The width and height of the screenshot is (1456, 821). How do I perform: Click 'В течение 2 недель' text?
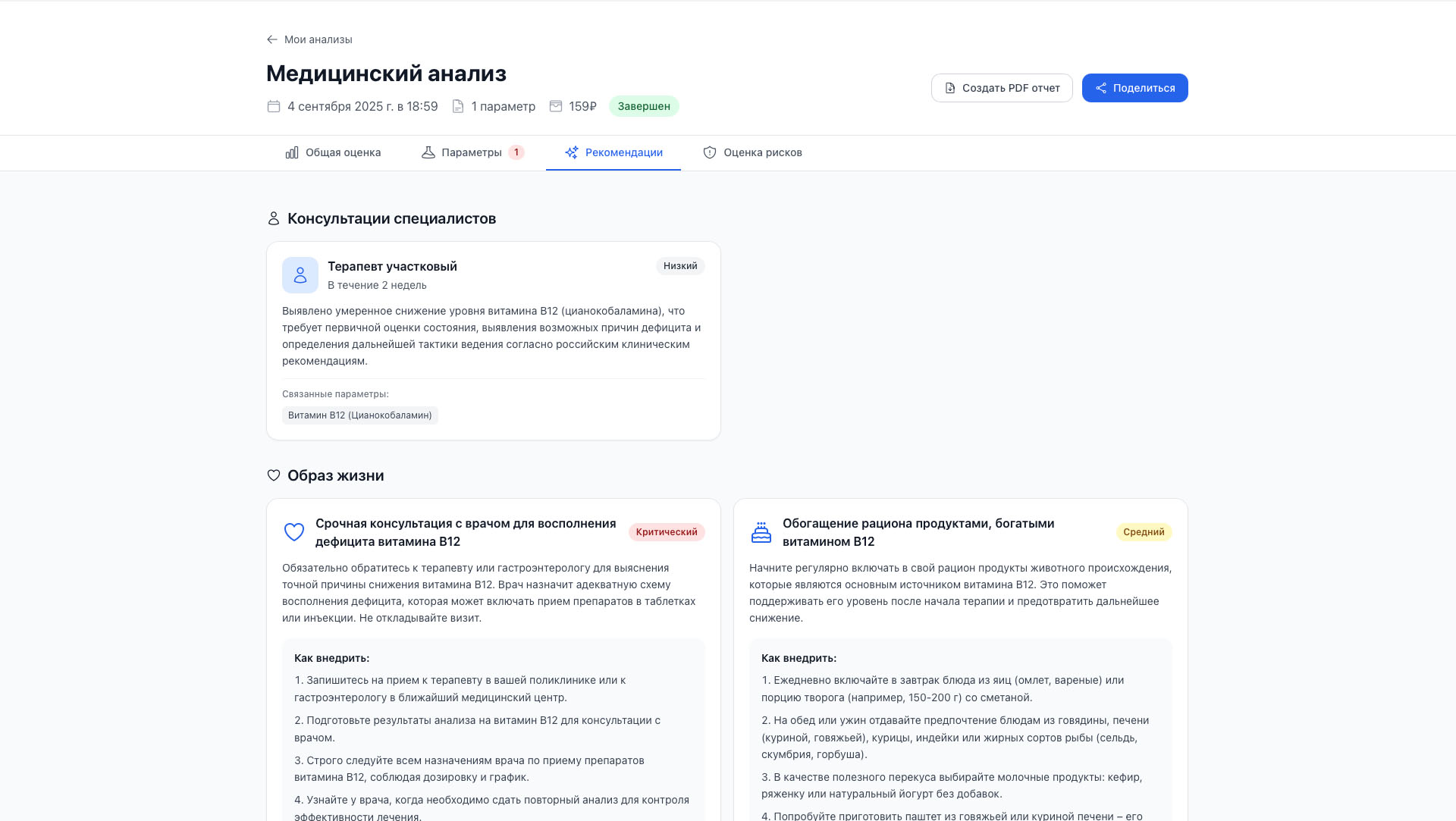point(377,285)
